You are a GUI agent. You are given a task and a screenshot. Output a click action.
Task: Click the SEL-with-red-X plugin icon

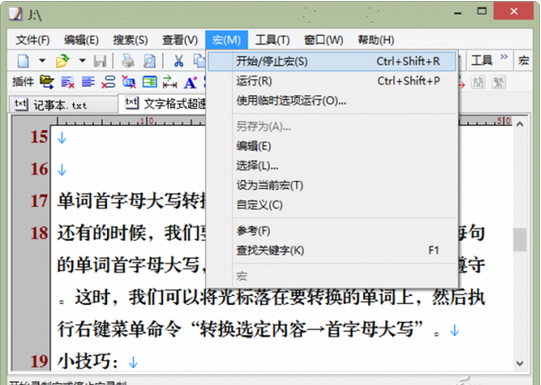(129, 82)
